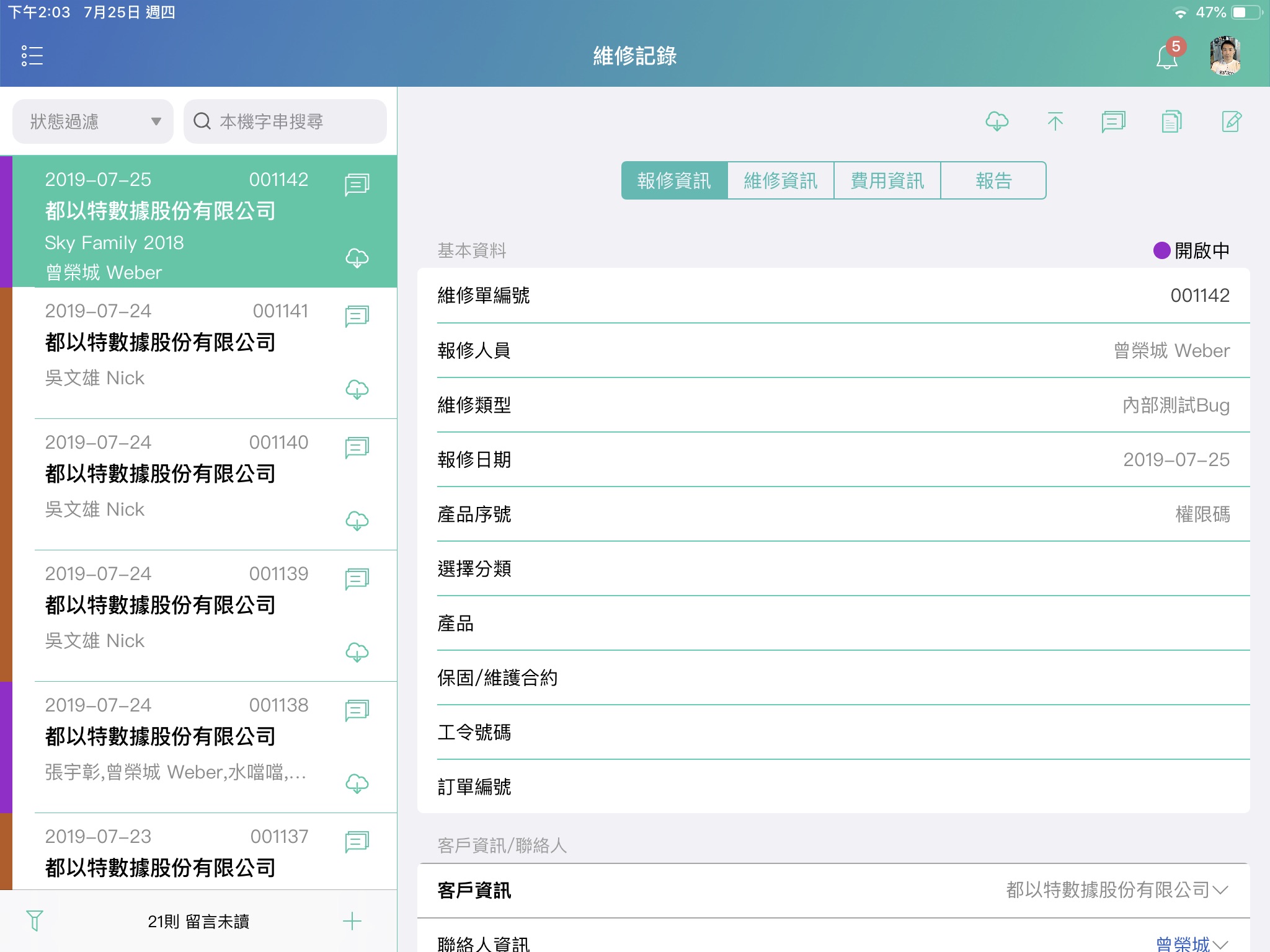Click the 下午2:03 clock in status bar
This screenshot has height=952, width=1270.
[38, 12]
